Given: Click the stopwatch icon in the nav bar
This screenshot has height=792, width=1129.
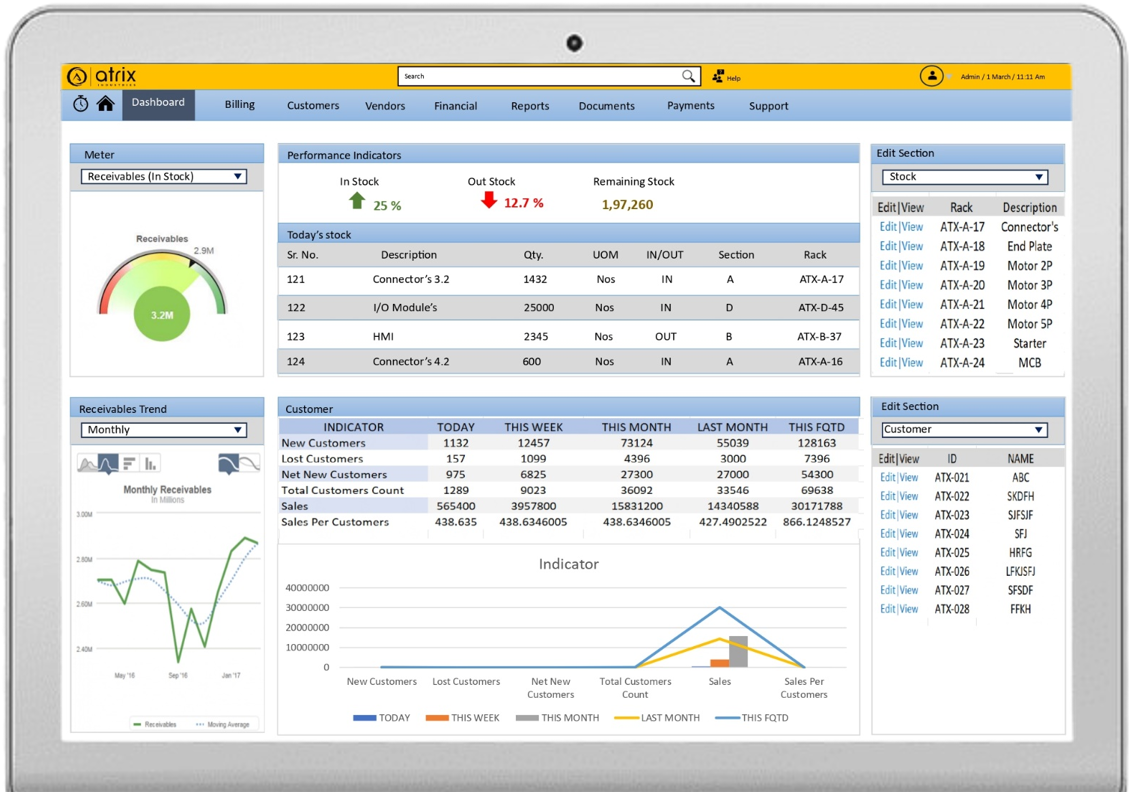Looking at the screenshot, I should [81, 104].
